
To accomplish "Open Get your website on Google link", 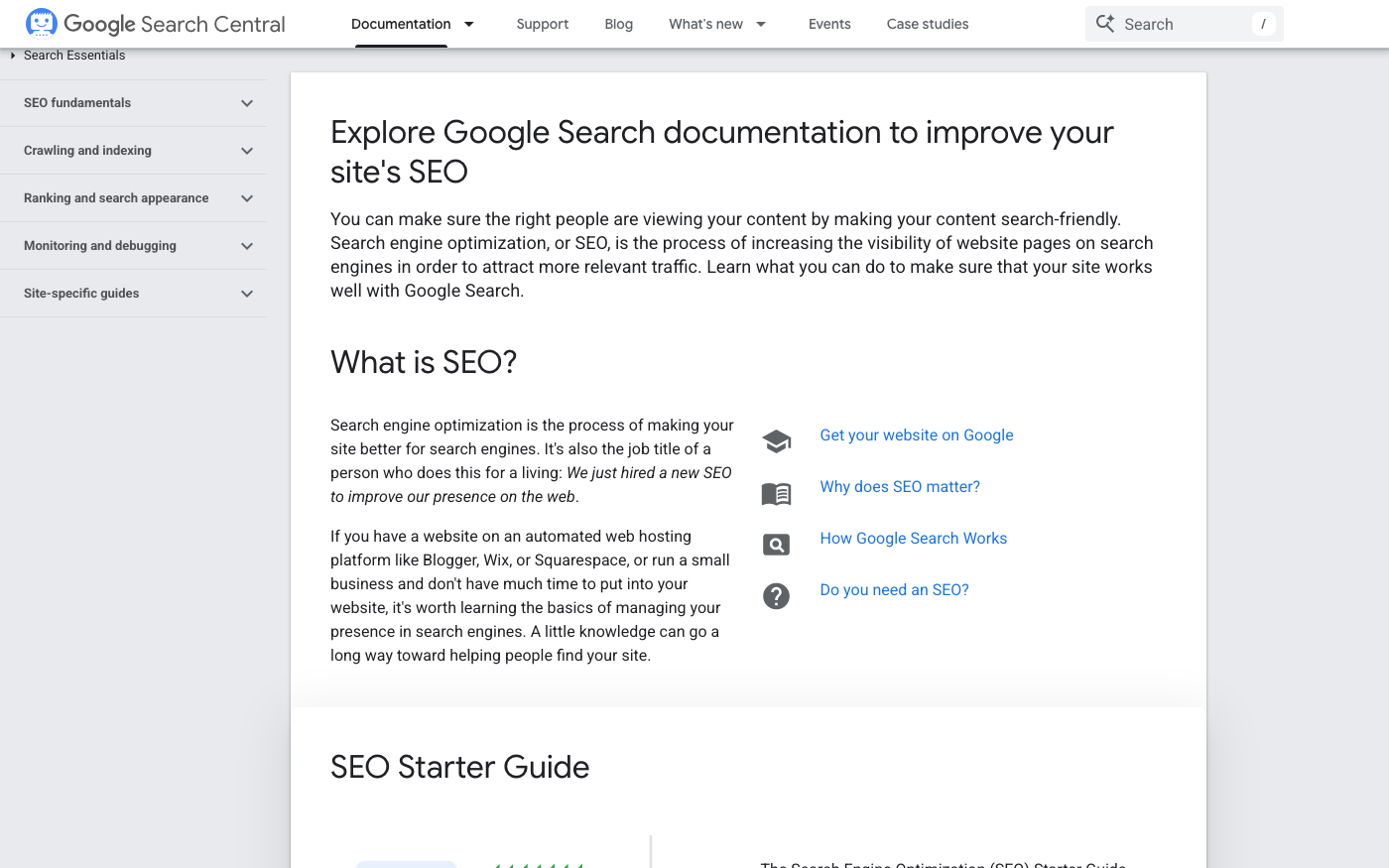I will pyautogui.click(x=916, y=434).
